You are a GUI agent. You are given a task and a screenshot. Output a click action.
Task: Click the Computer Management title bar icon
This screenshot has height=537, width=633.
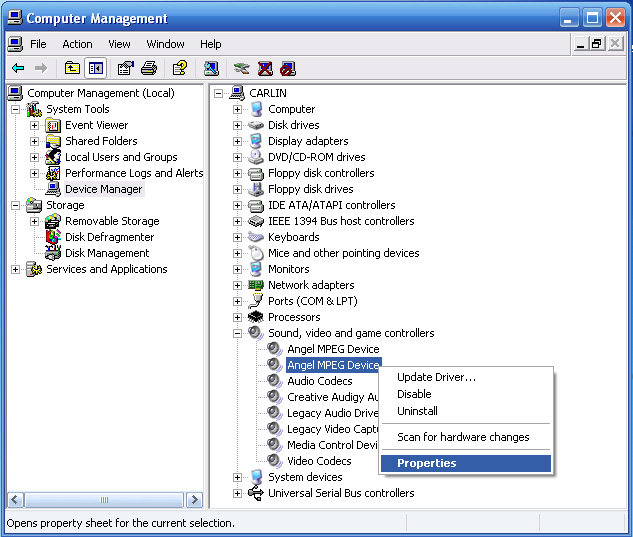15,18
